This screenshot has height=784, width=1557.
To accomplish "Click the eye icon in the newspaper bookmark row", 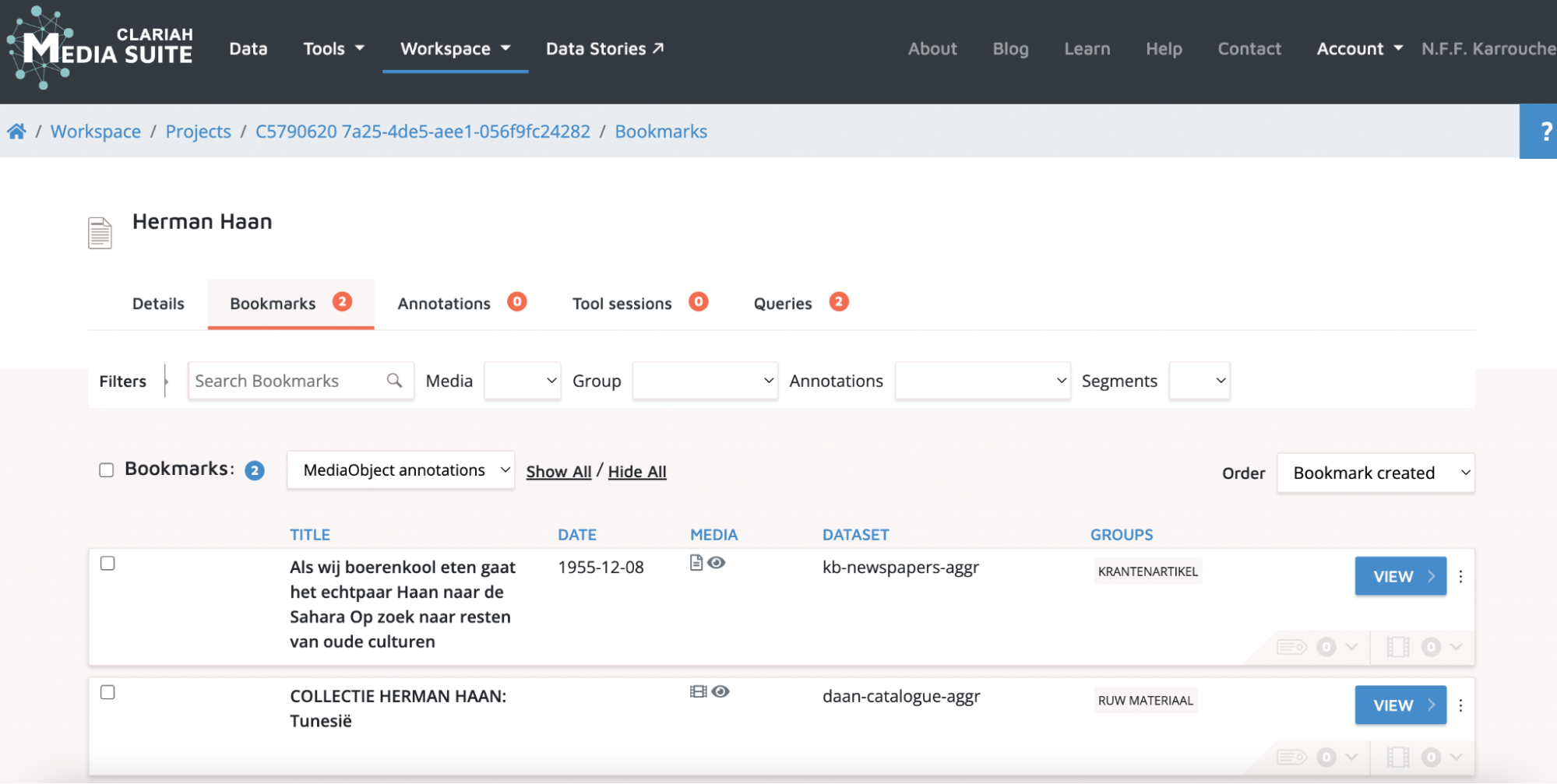I will pyautogui.click(x=717, y=563).
